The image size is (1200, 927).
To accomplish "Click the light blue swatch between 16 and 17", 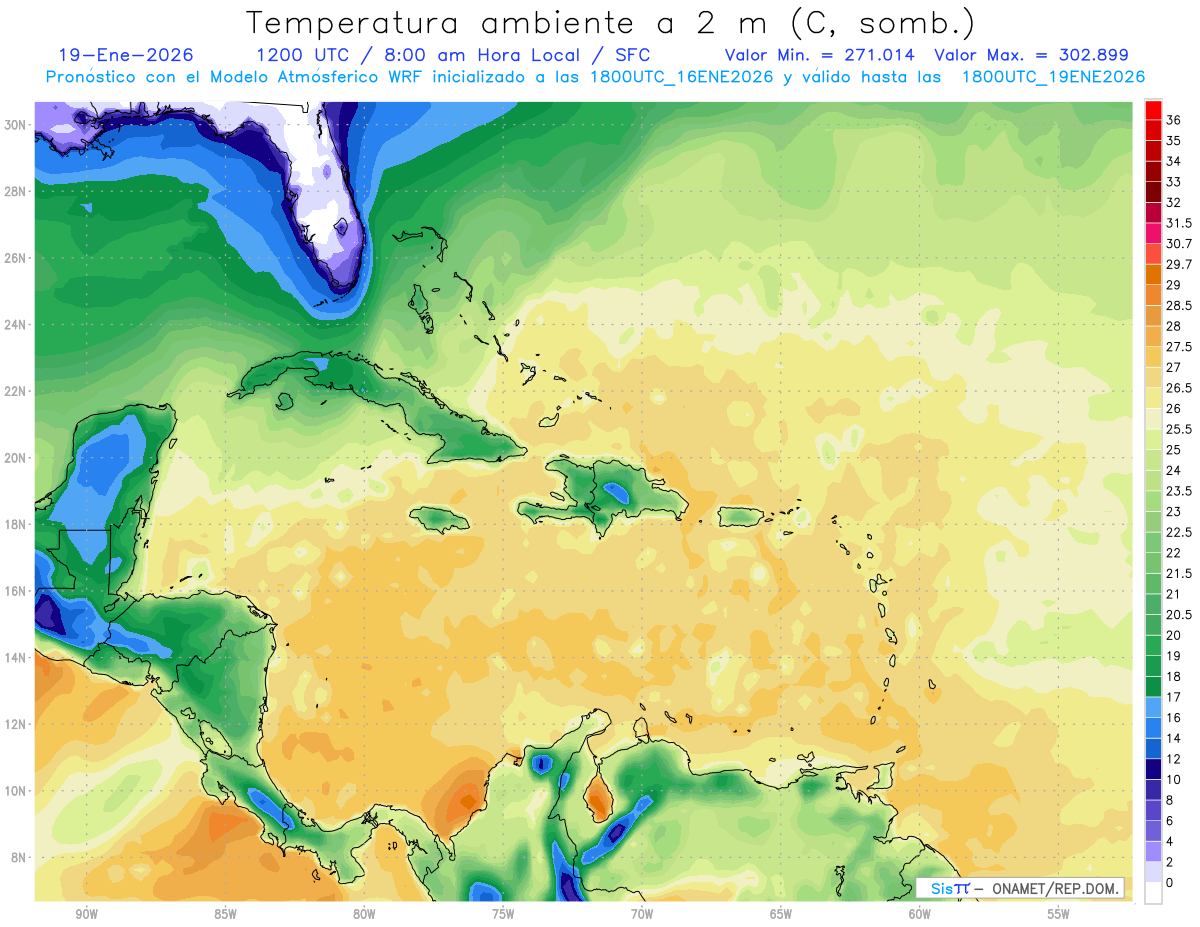I will [1153, 707].
